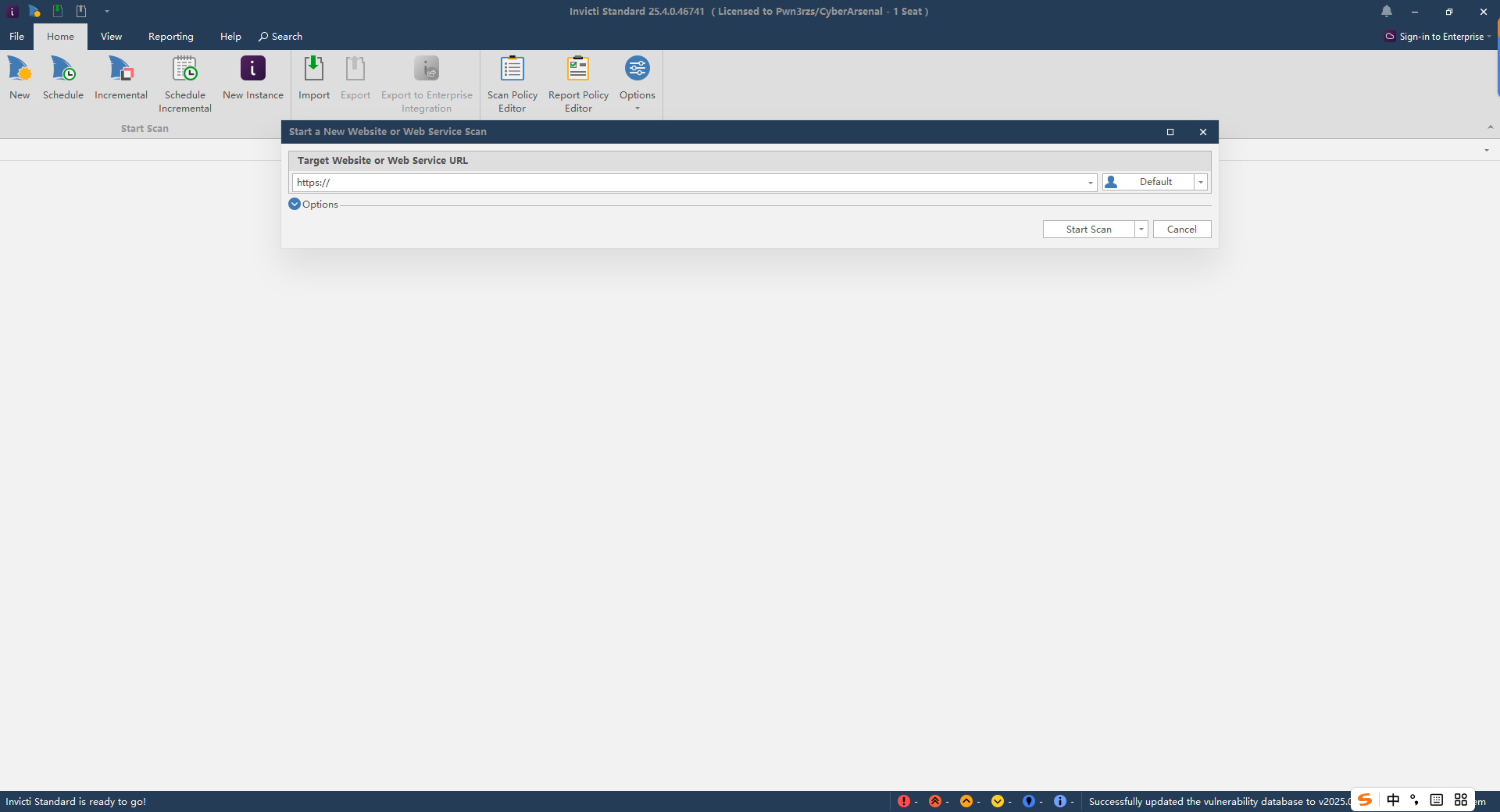
Task: Start an Incremental scan from the ribbon
Action: [x=121, y=78]
